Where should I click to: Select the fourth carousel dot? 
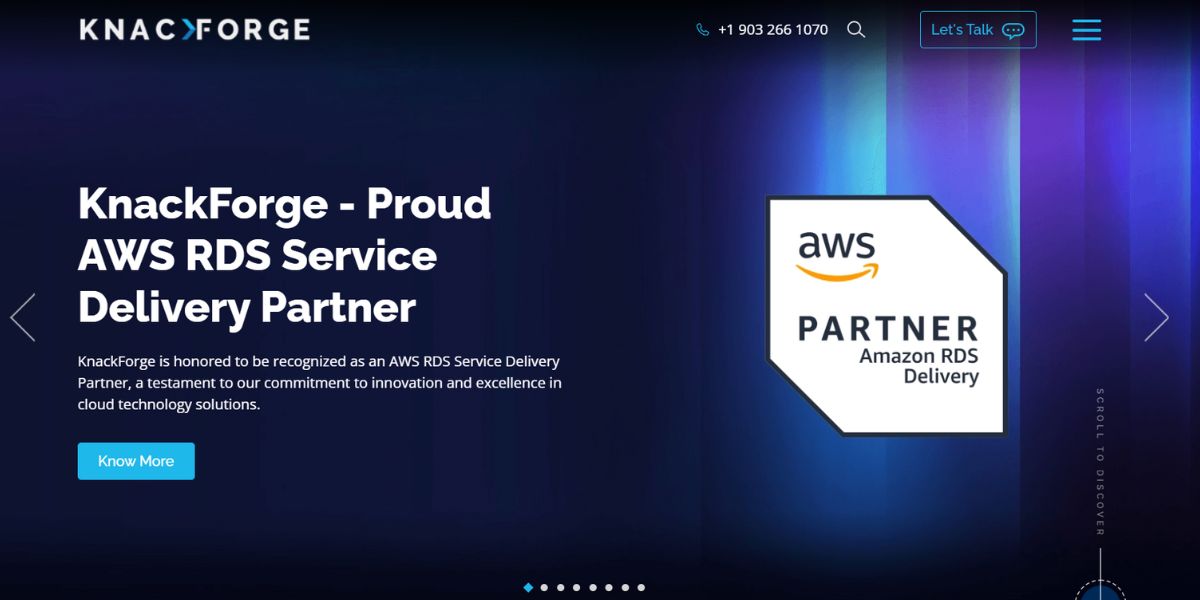[577, 588]
